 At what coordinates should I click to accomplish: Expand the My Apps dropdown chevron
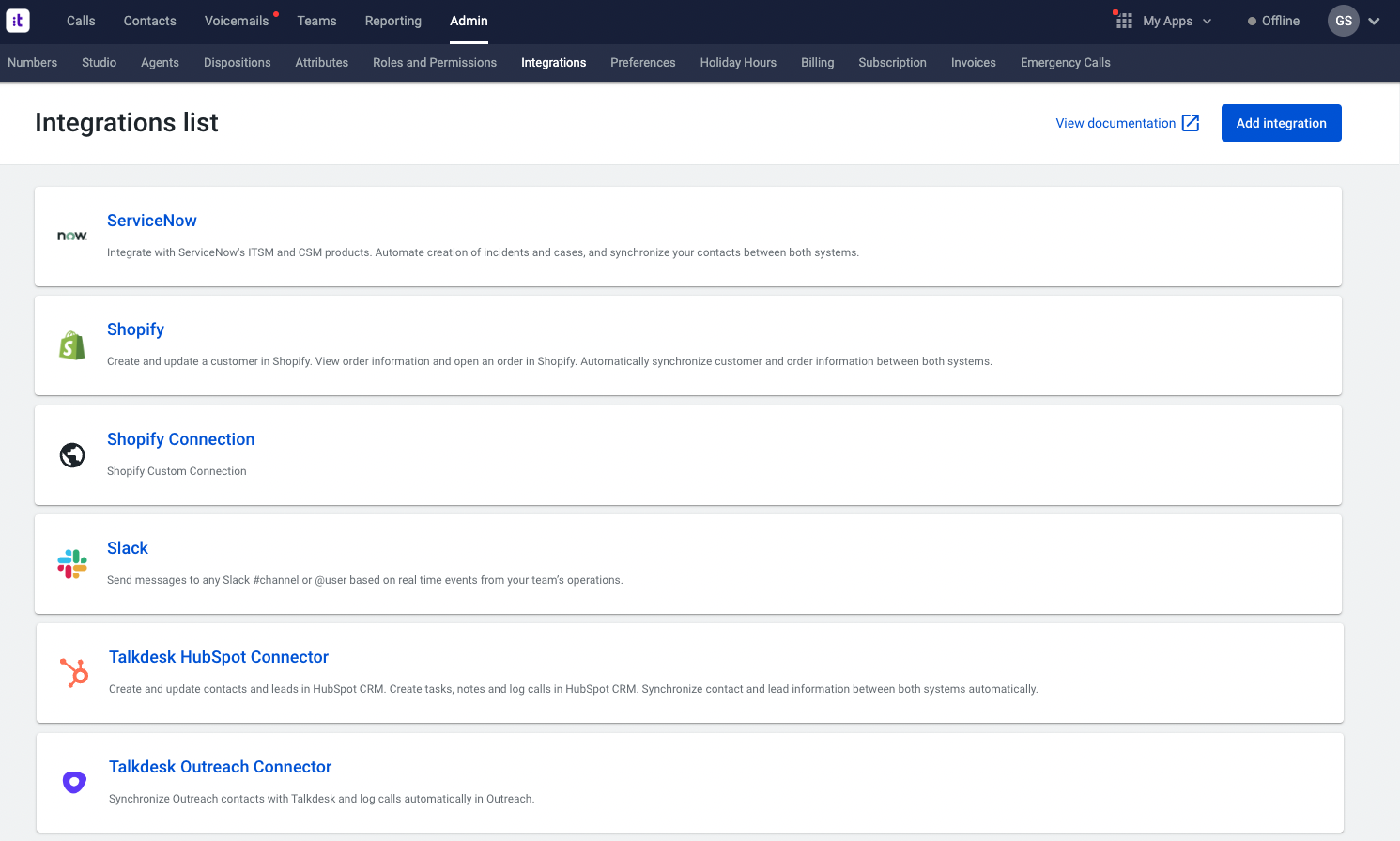(x=1208, y=22)
